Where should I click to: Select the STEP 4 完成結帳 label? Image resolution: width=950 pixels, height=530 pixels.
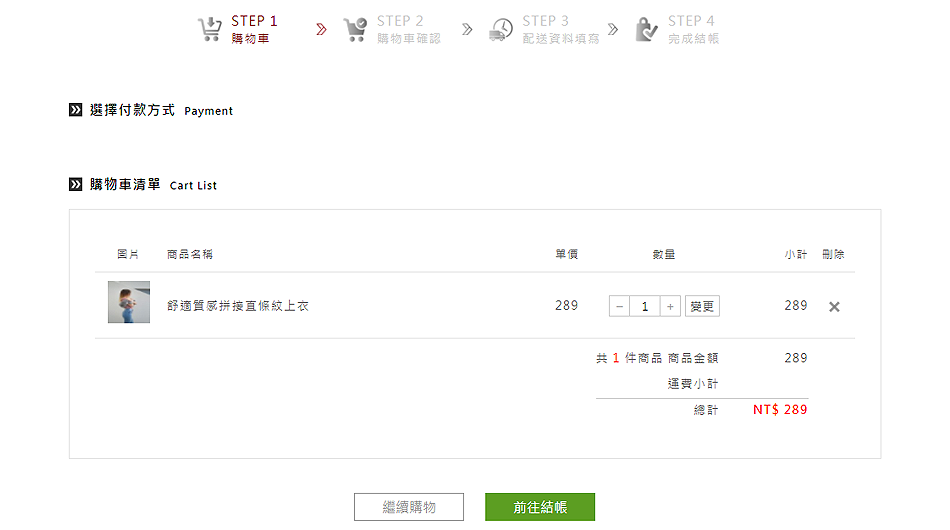(693, 39)
